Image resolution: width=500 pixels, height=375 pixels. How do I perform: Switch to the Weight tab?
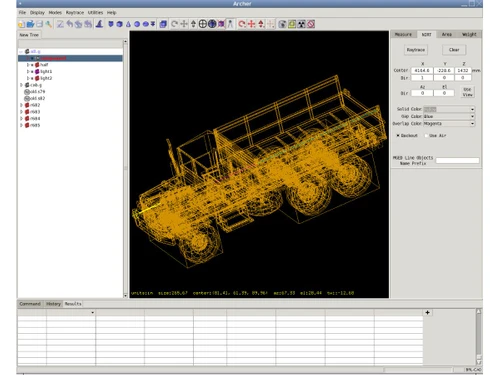coord(469,35)
